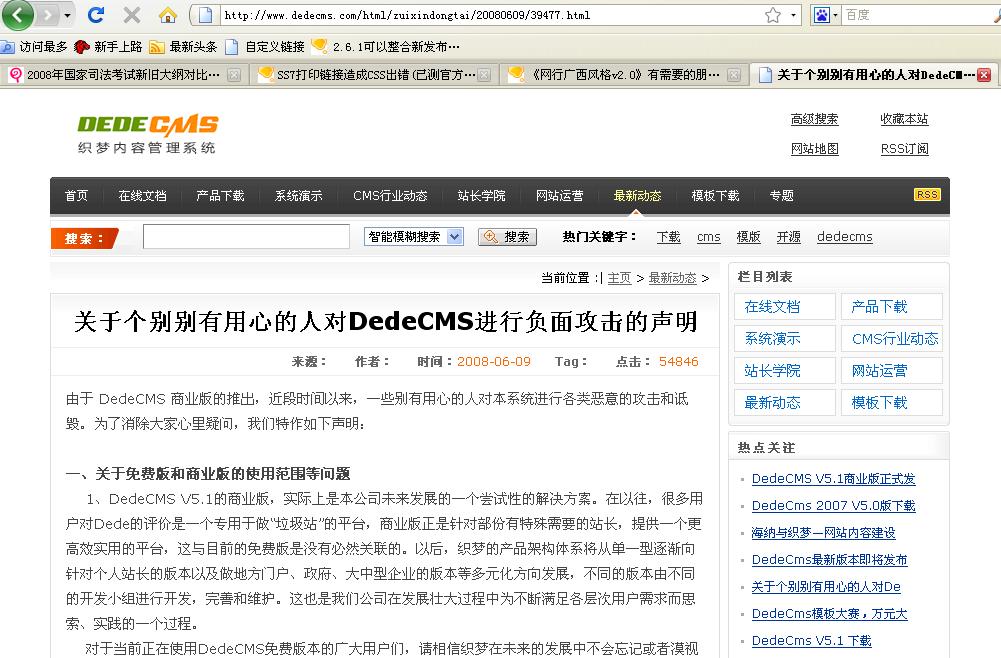Image resolution: width=1001 pixels, height=658 pixels.
Task: Open 系统演示 in the navigation bar
Action: tap(298, 195)
